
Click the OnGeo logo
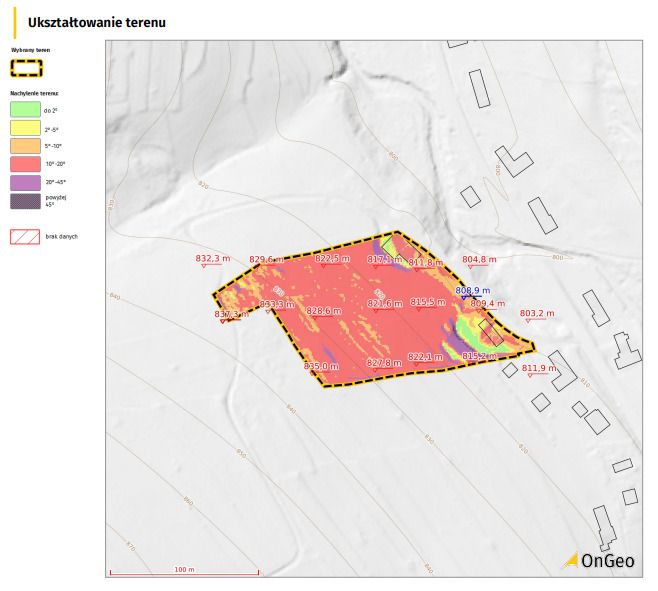pos(600,561)
